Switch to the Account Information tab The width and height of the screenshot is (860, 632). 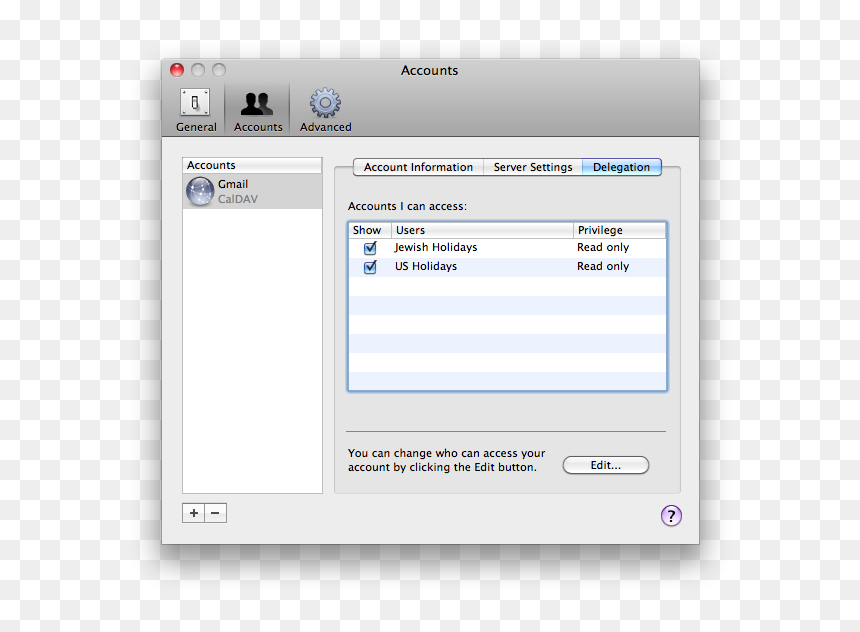418,167
